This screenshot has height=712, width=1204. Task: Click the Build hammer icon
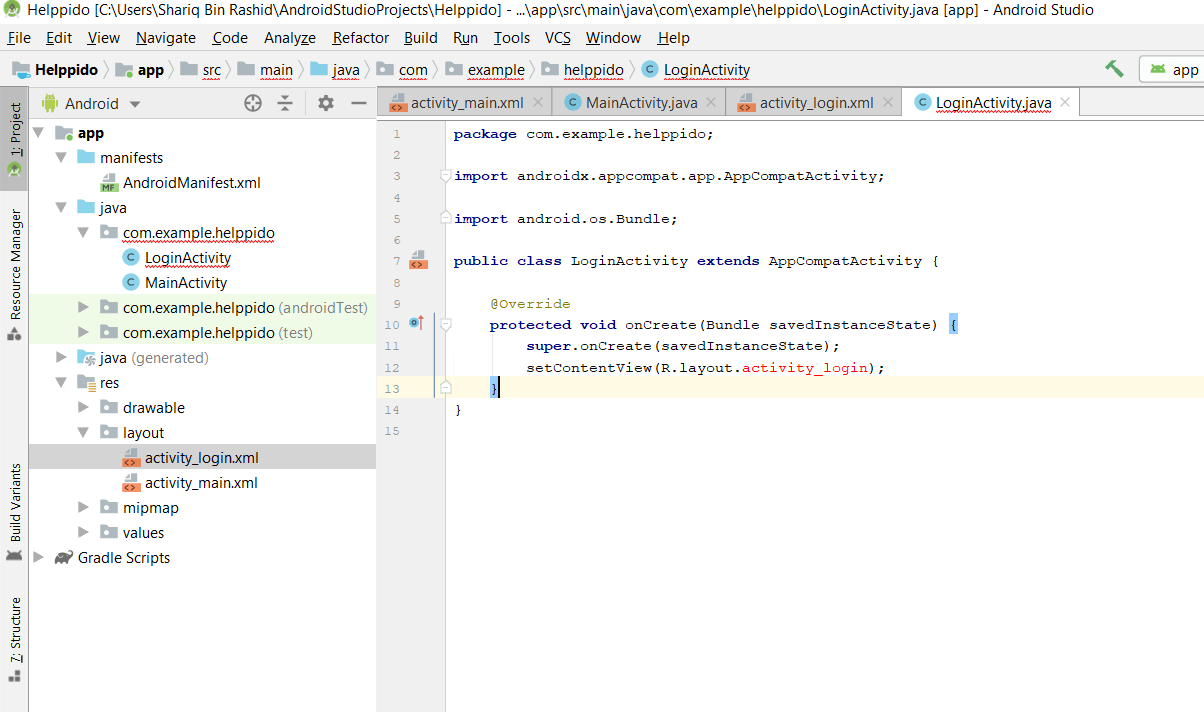coord(1114,68)
